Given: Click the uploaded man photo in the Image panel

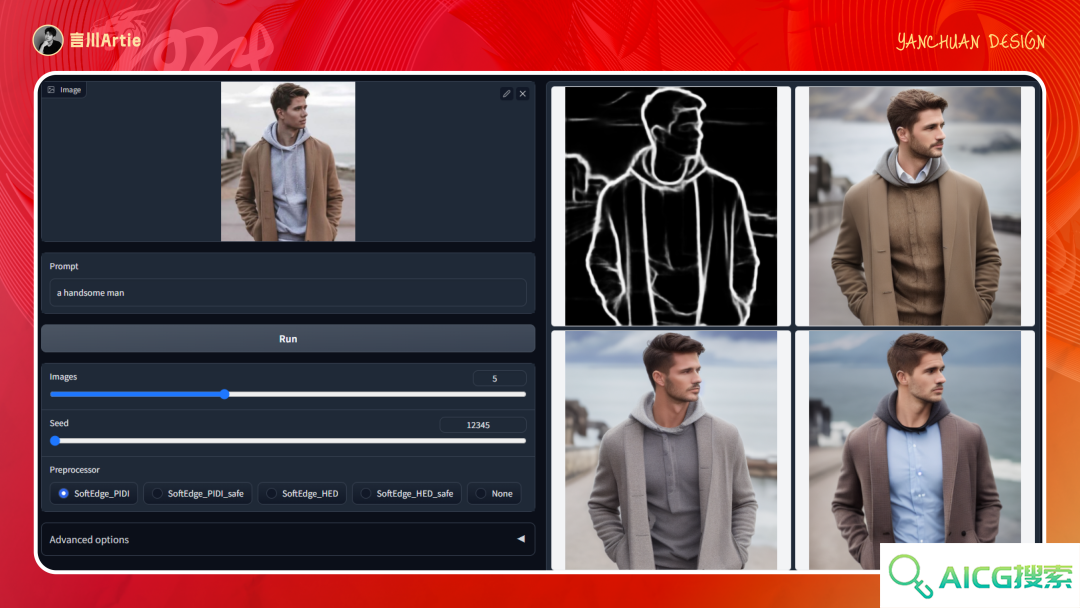Looking at the screenshot, I should coord(288,161).
